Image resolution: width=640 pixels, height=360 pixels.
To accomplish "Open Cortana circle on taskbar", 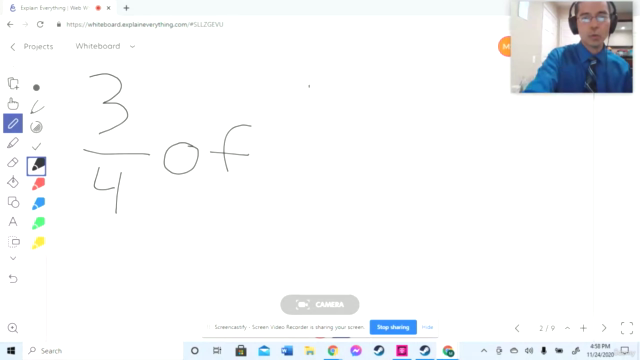I will tap(195, 351).
